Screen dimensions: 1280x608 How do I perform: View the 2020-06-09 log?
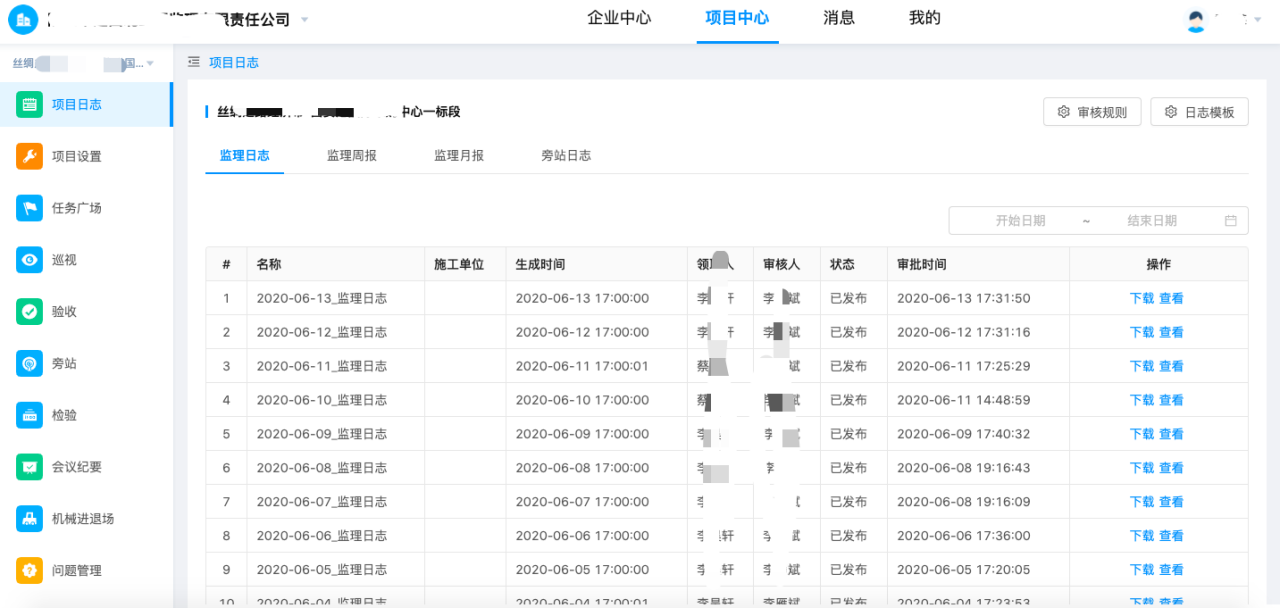click(x=1171, y=434)
